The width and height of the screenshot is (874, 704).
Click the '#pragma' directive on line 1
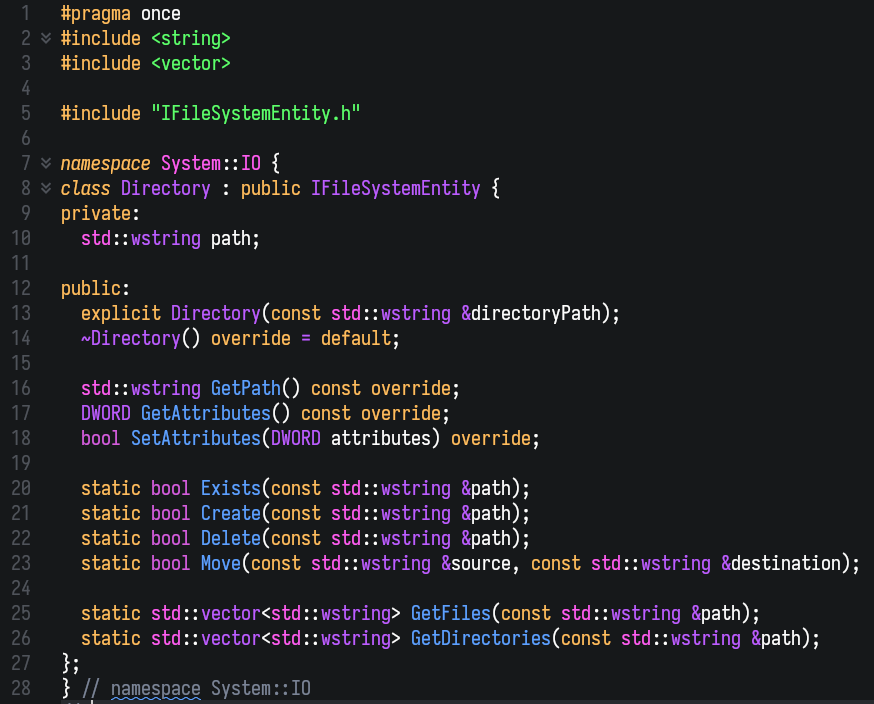[x=96, y=13]
